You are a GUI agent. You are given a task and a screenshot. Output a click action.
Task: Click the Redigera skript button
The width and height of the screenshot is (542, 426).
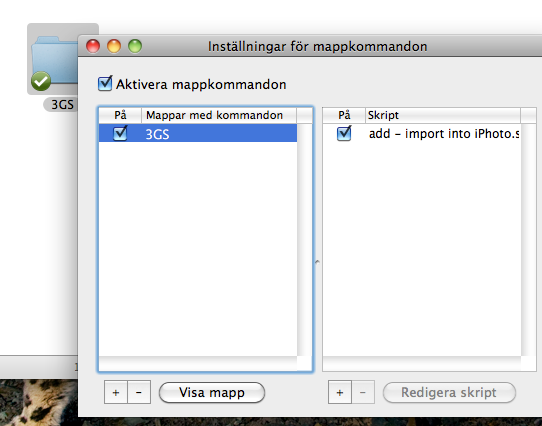point(449,392)
